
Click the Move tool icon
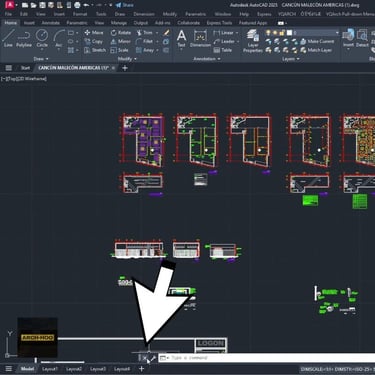pyautogui.click(x=94, y=33)
